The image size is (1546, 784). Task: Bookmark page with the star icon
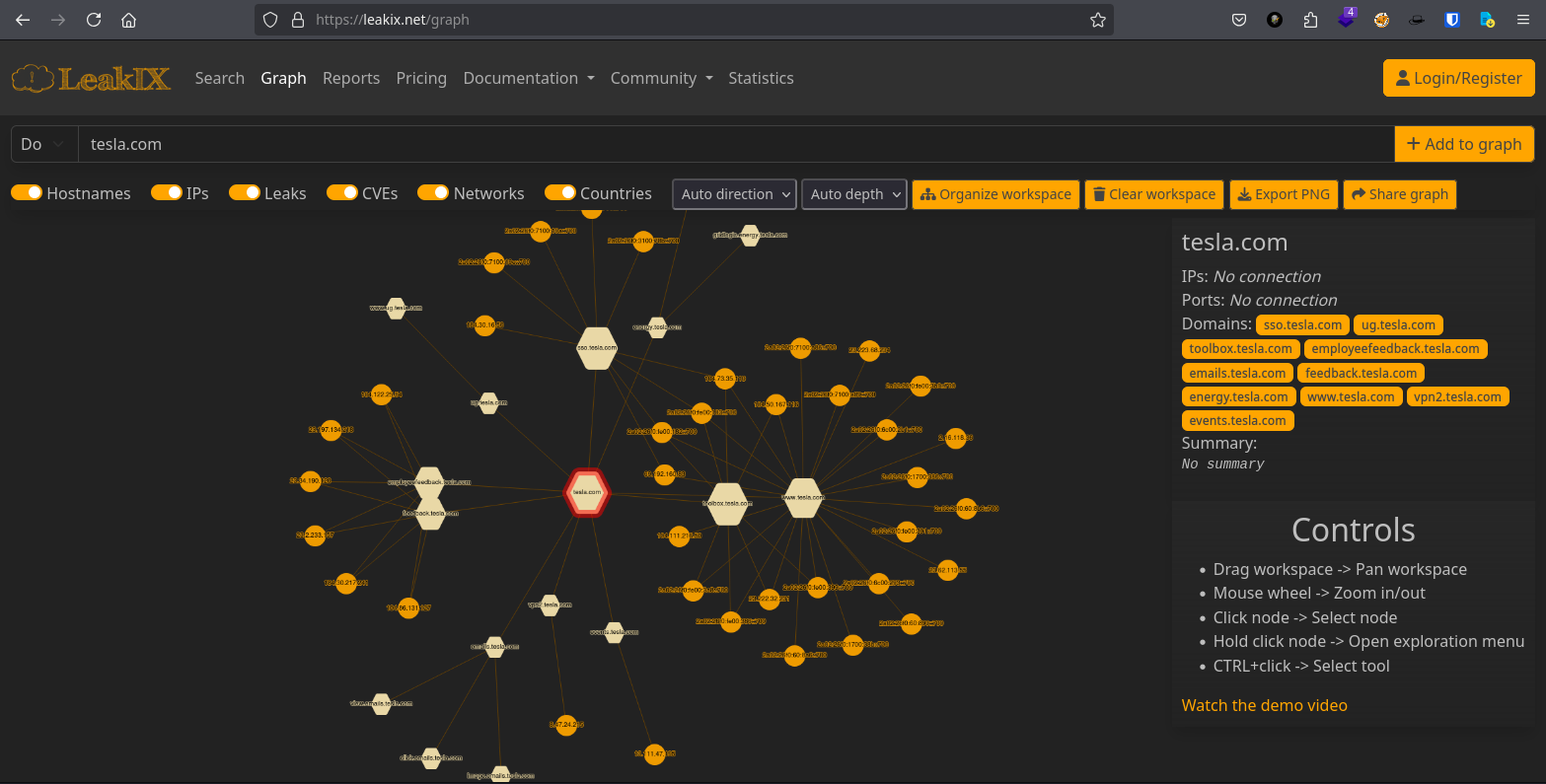pos(1097,20)
